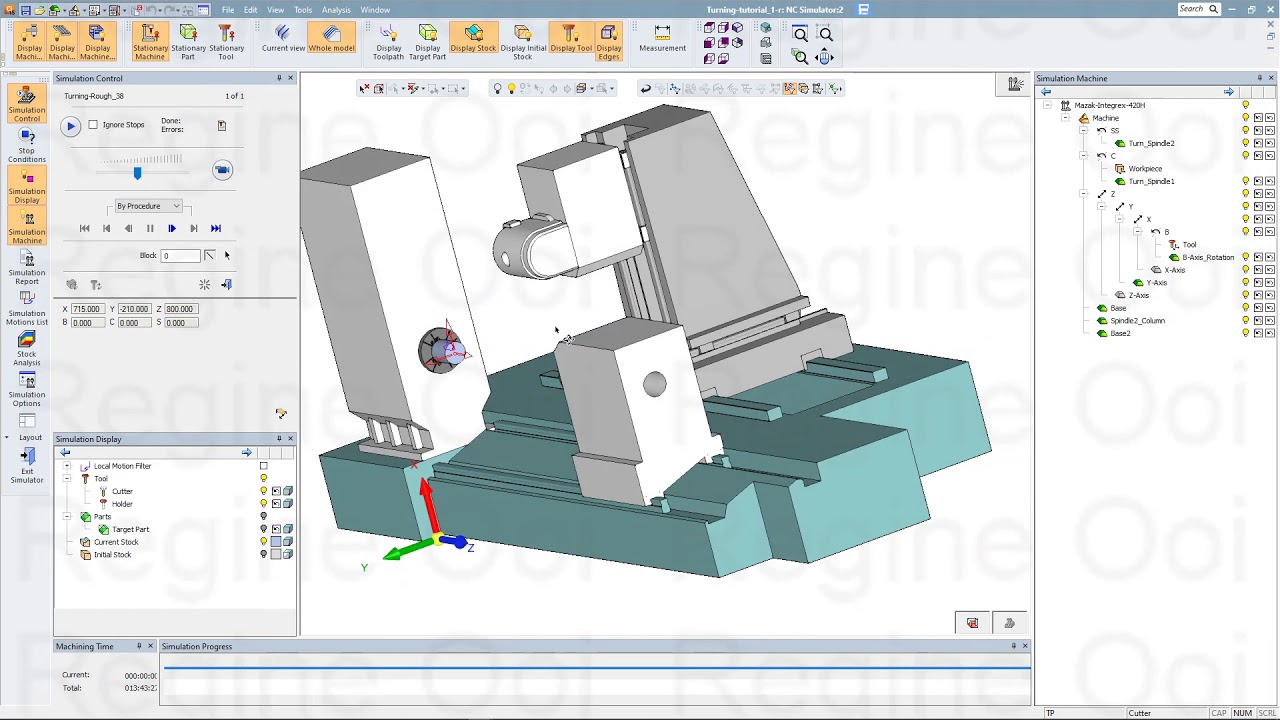Collapse the Machine node in Simulation Machine
The image size is (1280, 720).
1066,118
